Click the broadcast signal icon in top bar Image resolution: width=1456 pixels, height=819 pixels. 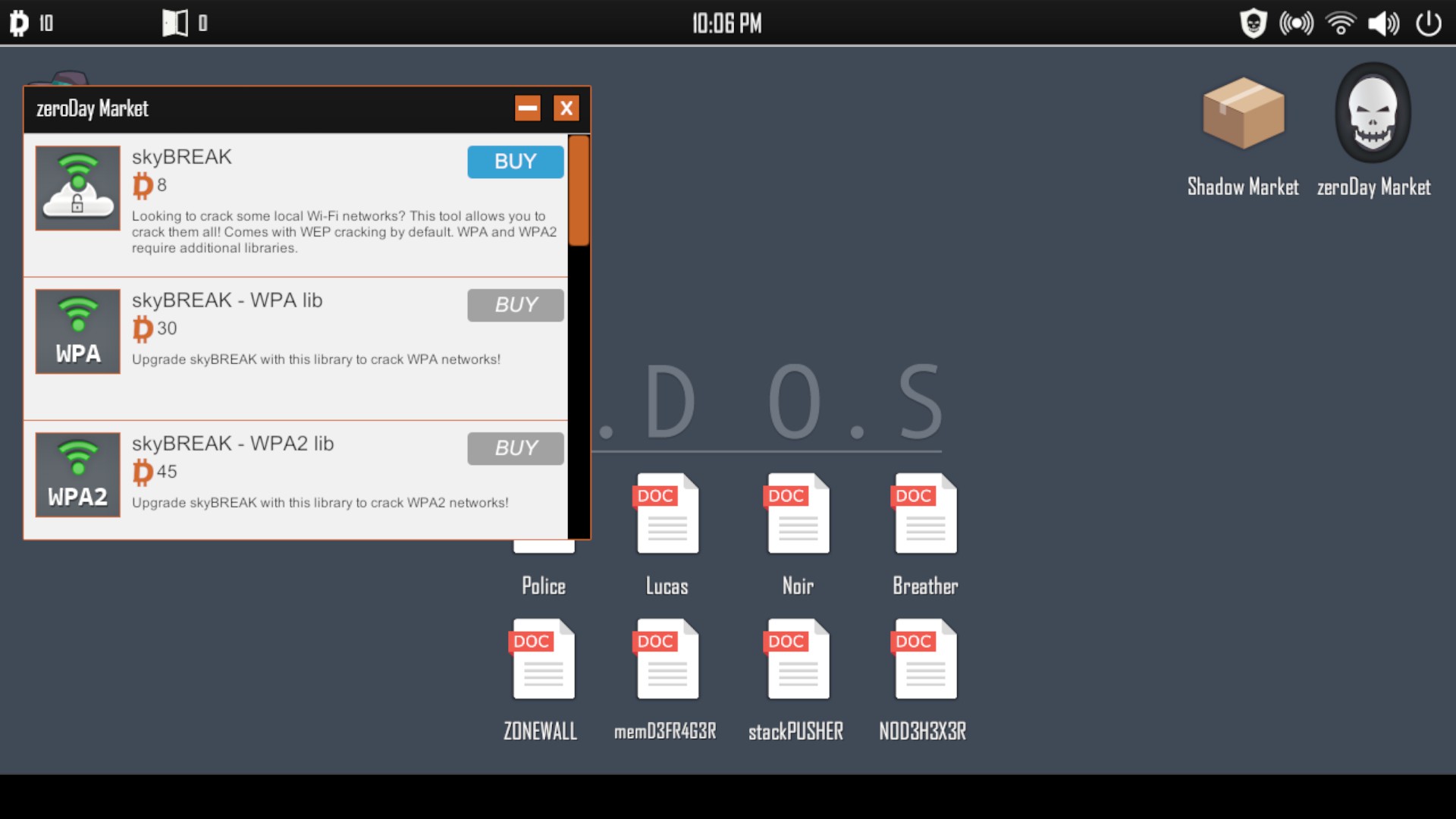[x=1296, y=24]
